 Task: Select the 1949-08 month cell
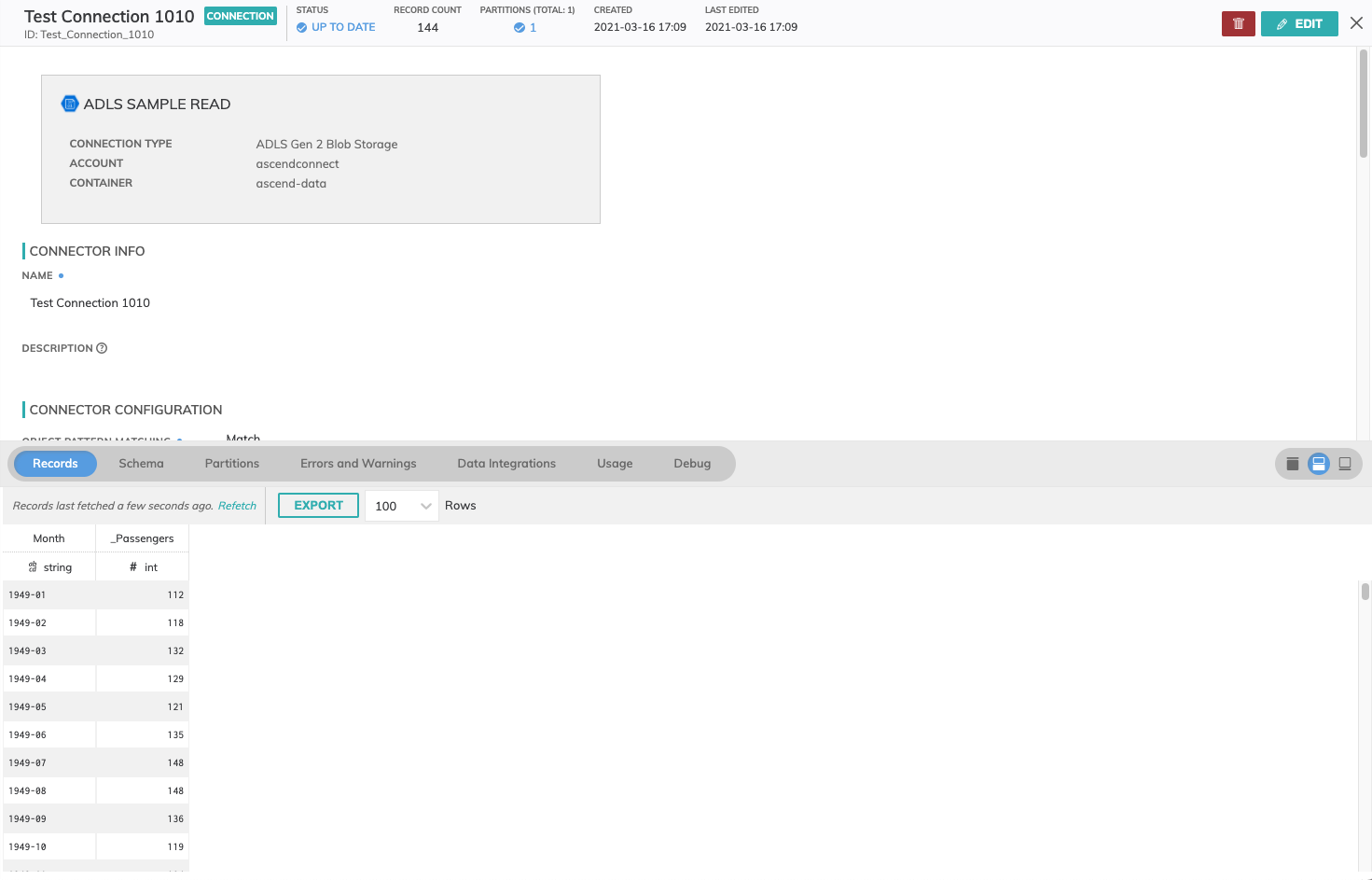[x=49, y=790]
